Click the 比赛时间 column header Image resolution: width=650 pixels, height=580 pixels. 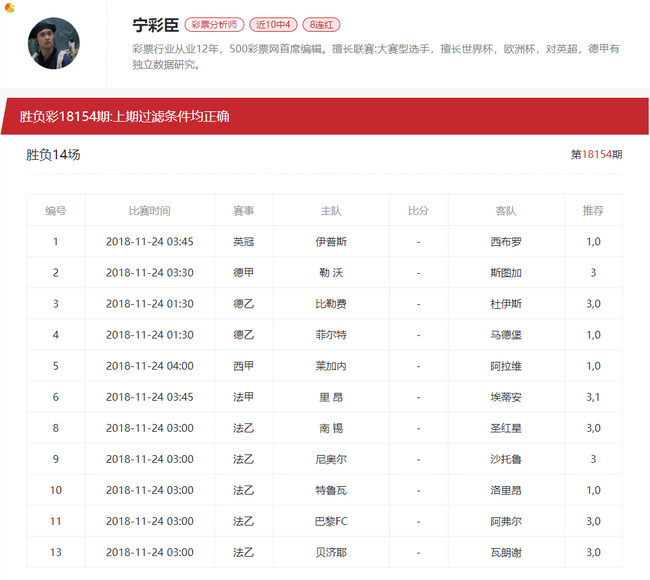coord(150,211)
